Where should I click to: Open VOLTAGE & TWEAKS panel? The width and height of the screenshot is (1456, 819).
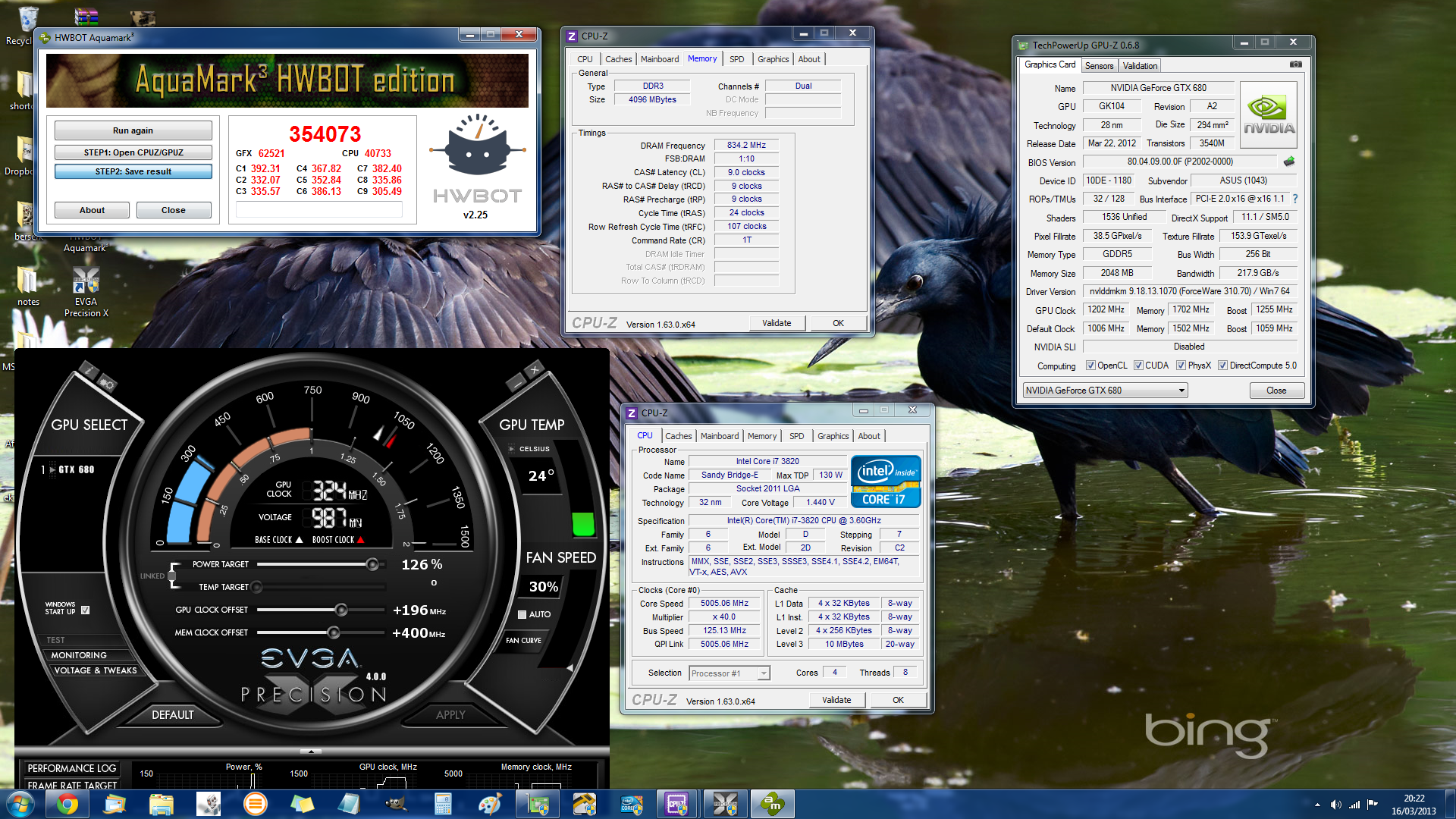tap(95, 670)
